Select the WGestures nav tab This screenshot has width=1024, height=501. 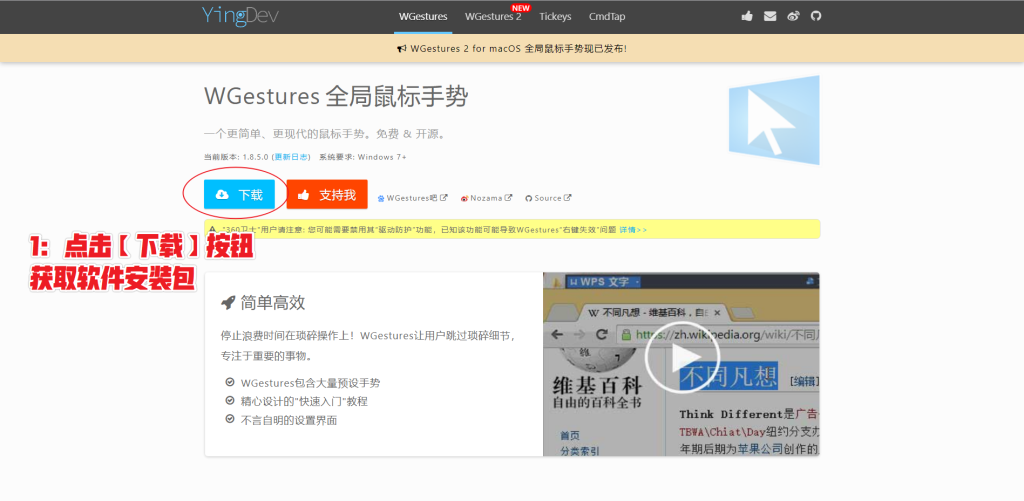pos(423,17)
